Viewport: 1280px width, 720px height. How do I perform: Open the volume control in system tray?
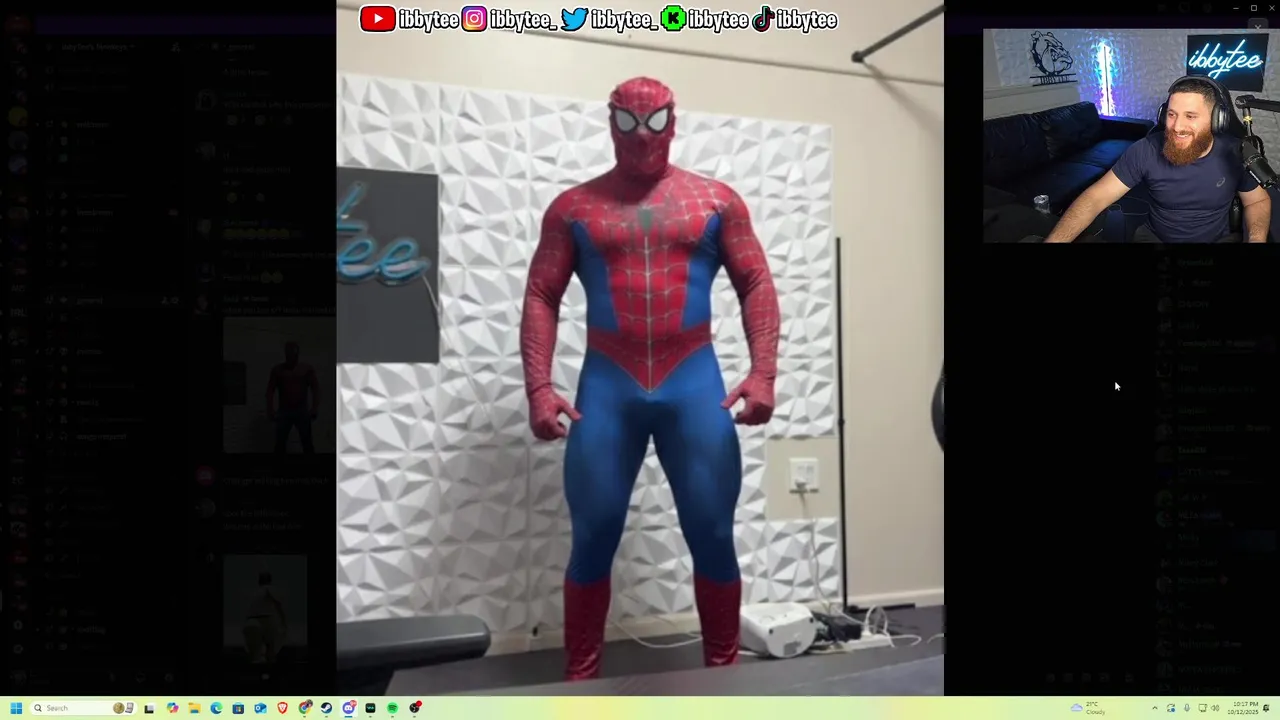click(x=1216, y=708)
